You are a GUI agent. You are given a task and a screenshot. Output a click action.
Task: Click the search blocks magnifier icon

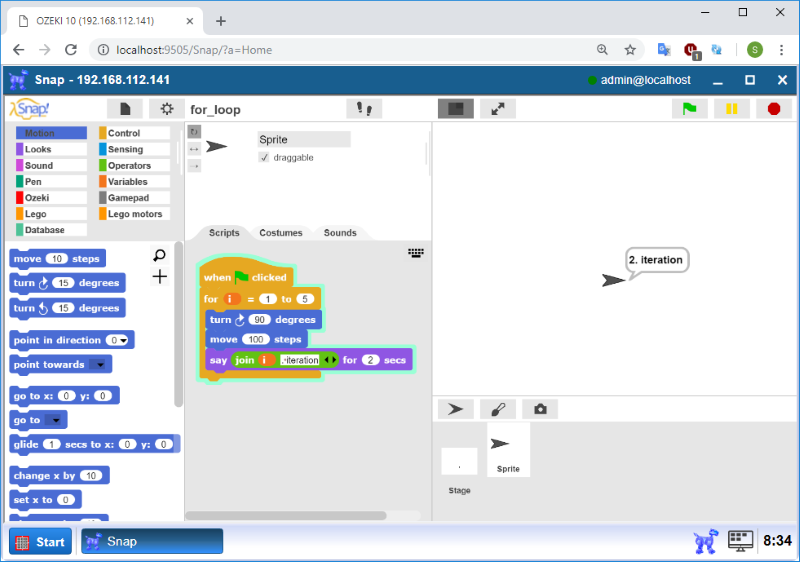160,255
